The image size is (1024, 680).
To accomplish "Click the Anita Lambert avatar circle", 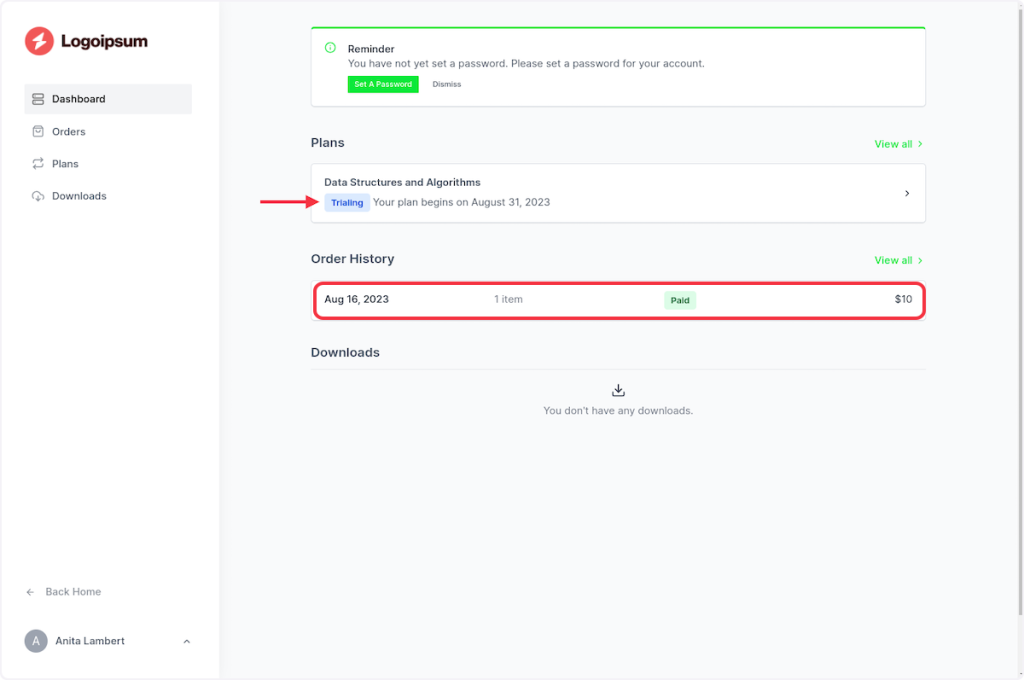I will [x=36, y=641].
